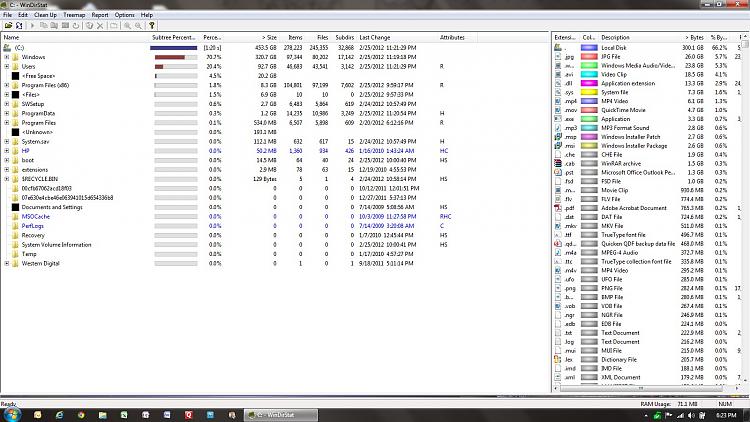This screenshot has width=750, height=422.
Task: Open Google Chrome from the taskbar
Action: click(x=81, y=415)
